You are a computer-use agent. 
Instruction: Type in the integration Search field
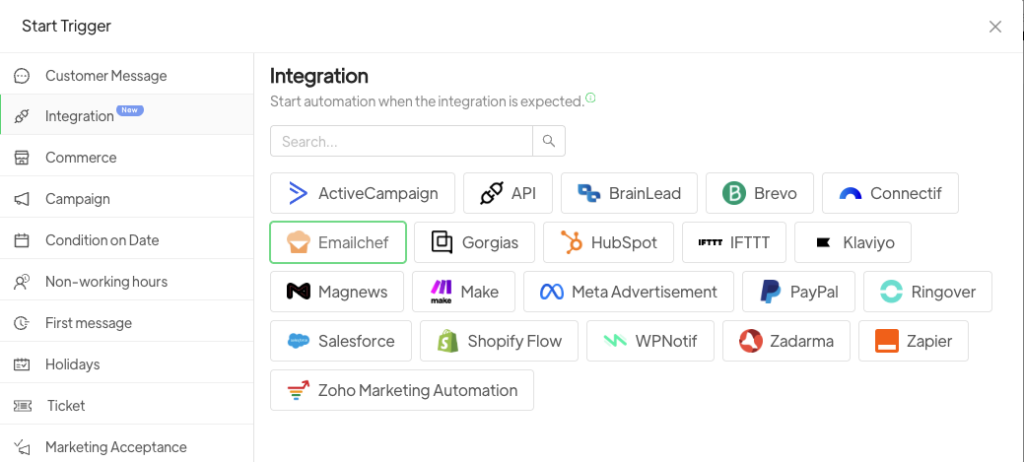click(400, 141)
